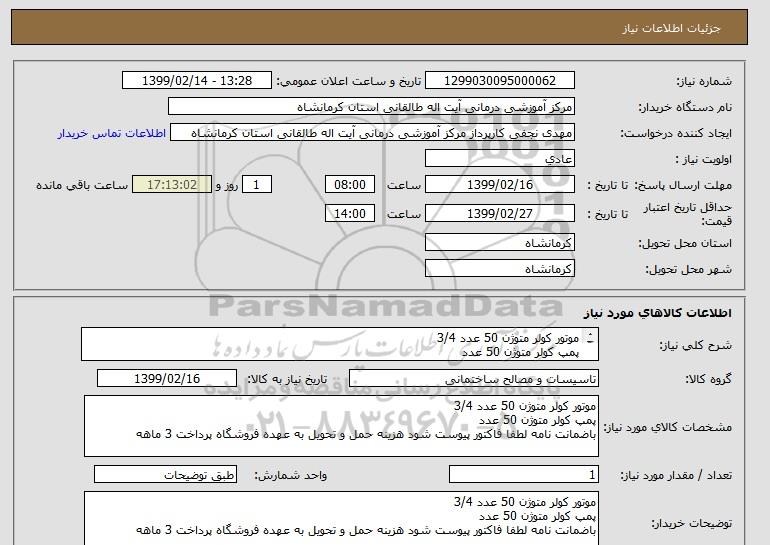Click the remaining time countdown 17:13:02

click(172, 185)
